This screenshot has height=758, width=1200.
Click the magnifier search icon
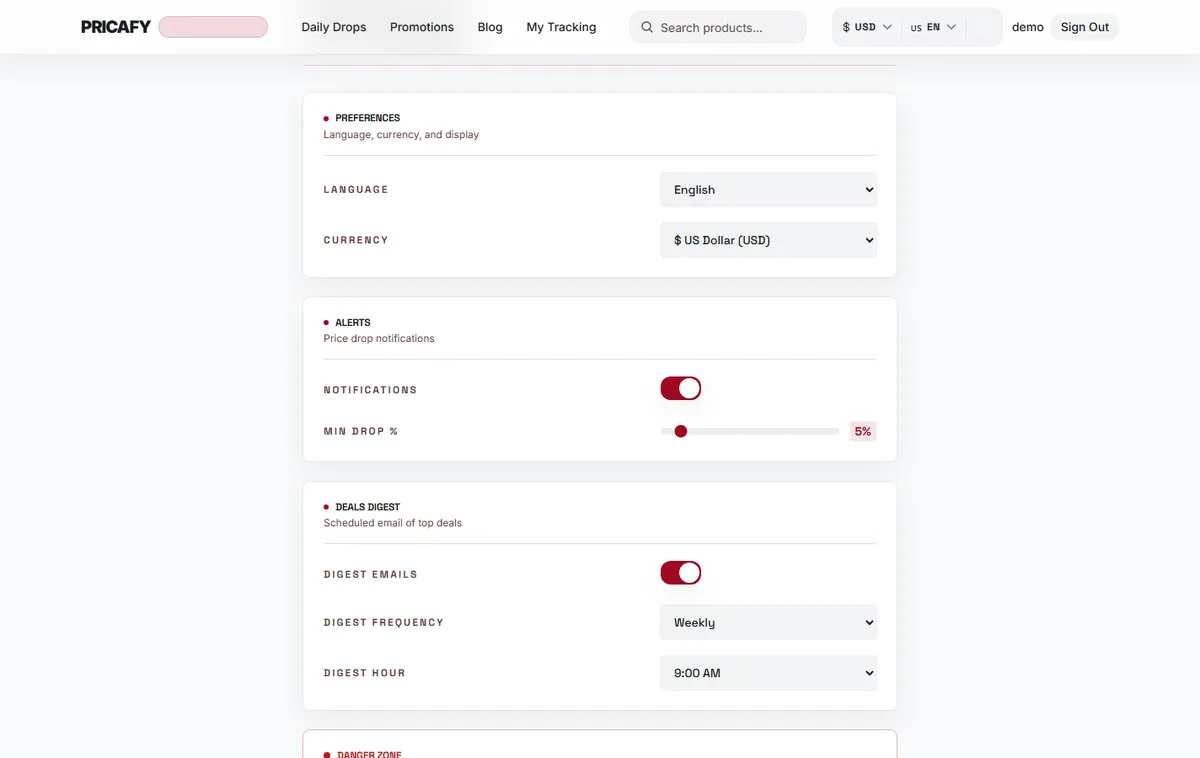pyautogui.click(x=647, y=27)
